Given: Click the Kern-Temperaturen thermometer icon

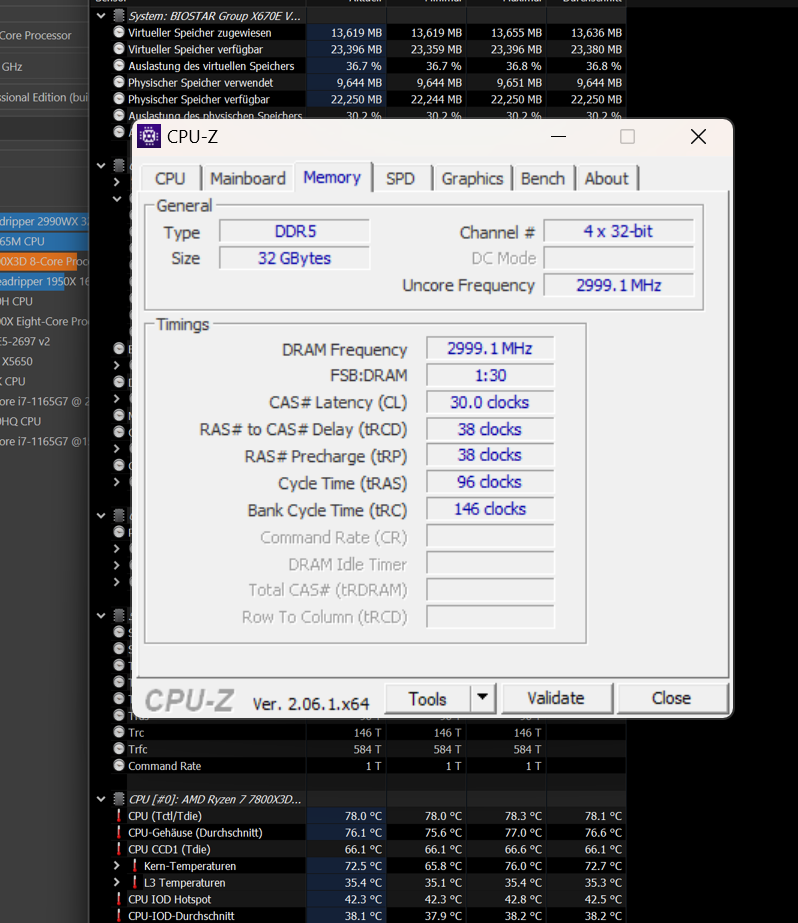Looking at the screenshot, I should pos(135,866).
